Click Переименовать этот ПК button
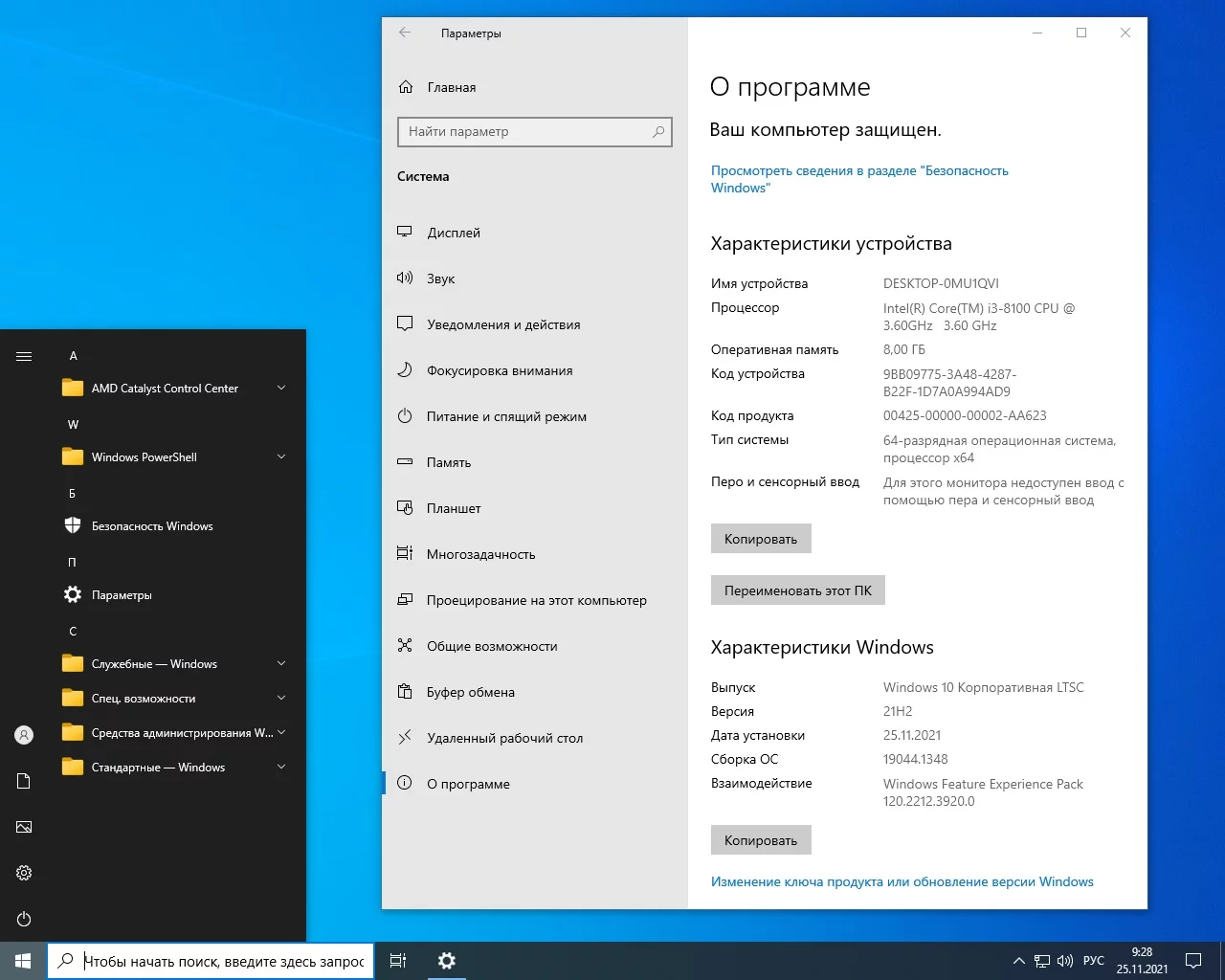The width and height of the screenshot is (1225, 980). [798, 590]
